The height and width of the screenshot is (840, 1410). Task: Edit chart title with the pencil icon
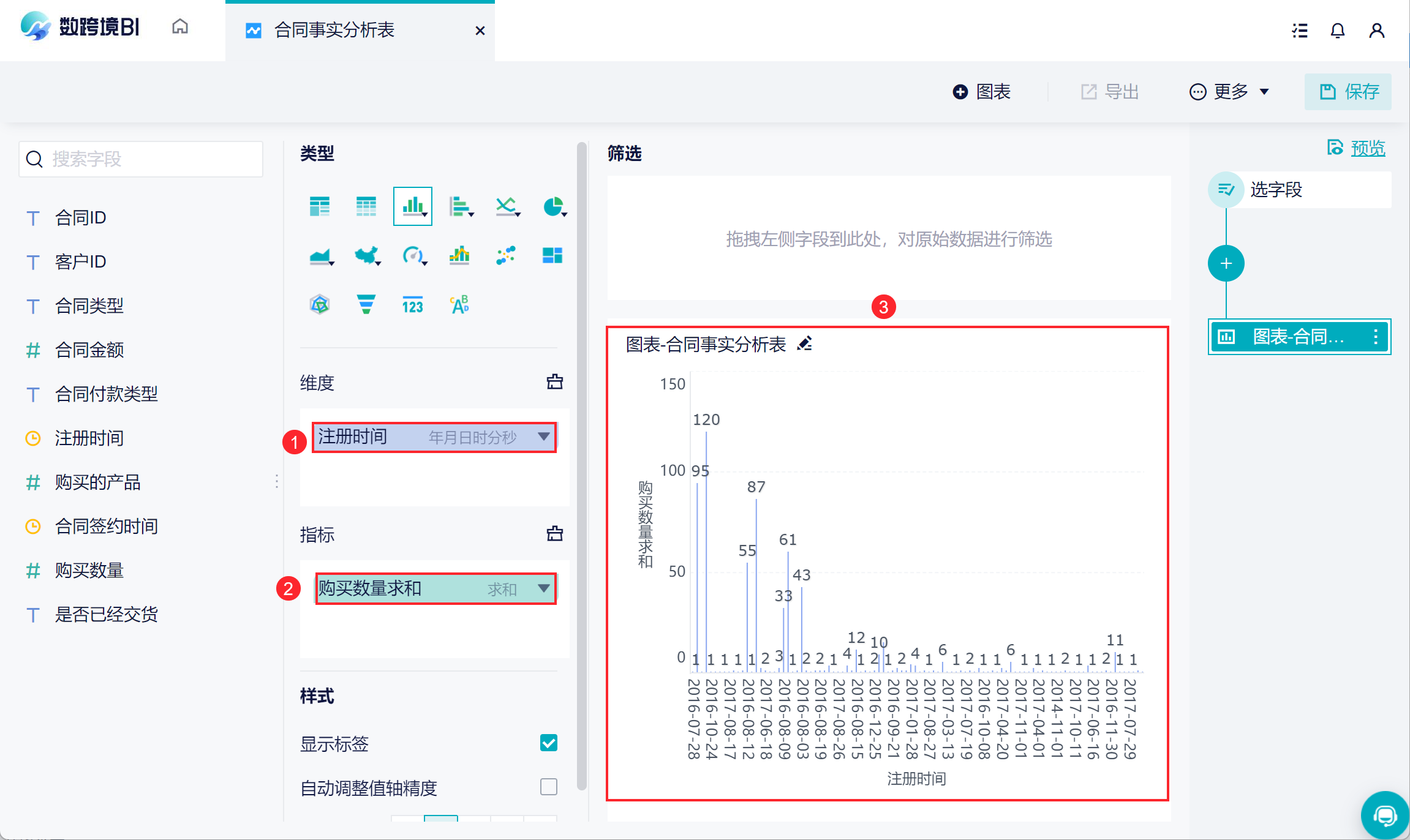point(804,344)
